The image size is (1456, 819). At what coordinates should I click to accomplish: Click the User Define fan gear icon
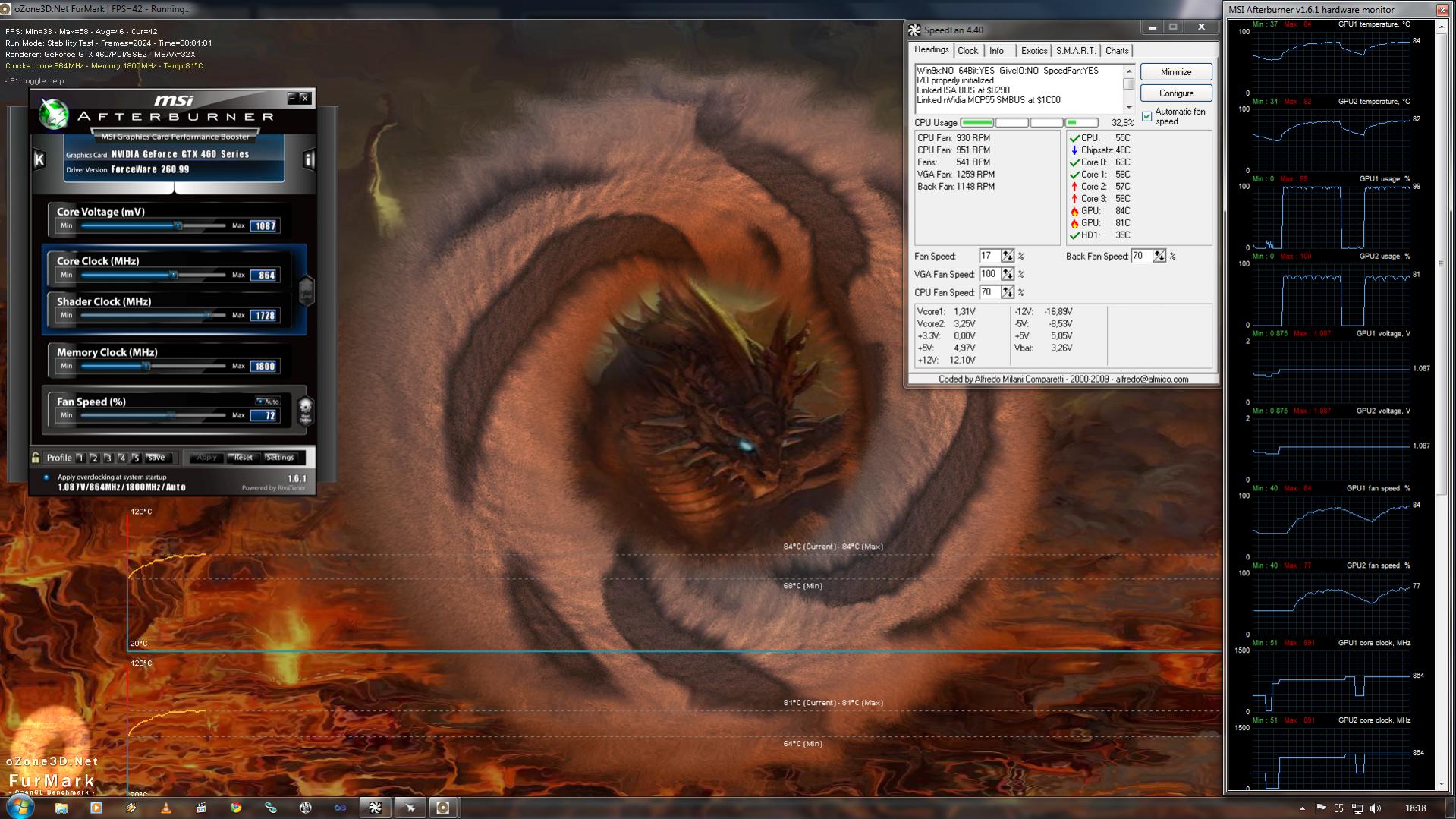tap(305, 410)
